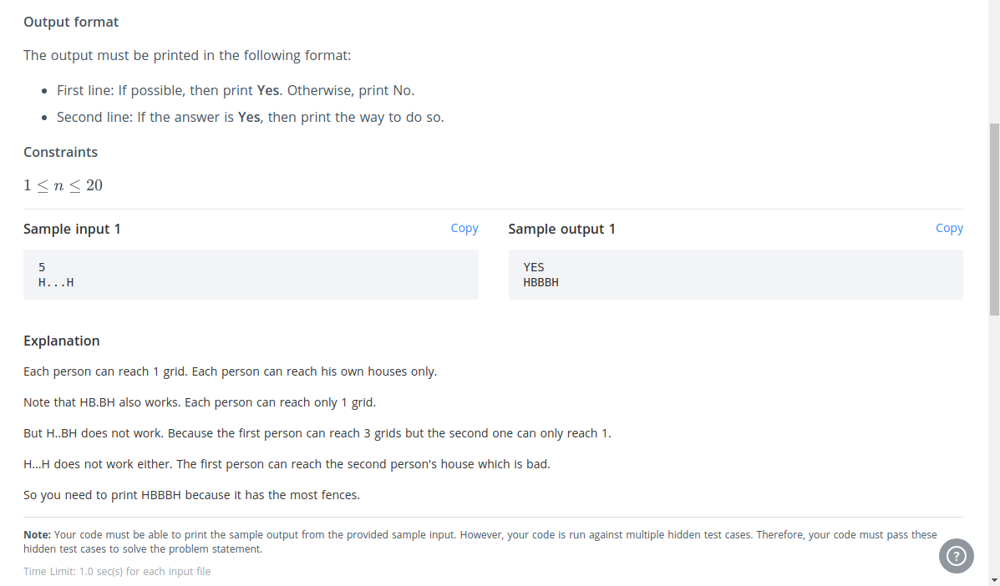Click the Constraints heading
The image size is (1000, 586).
click(61, 152)
